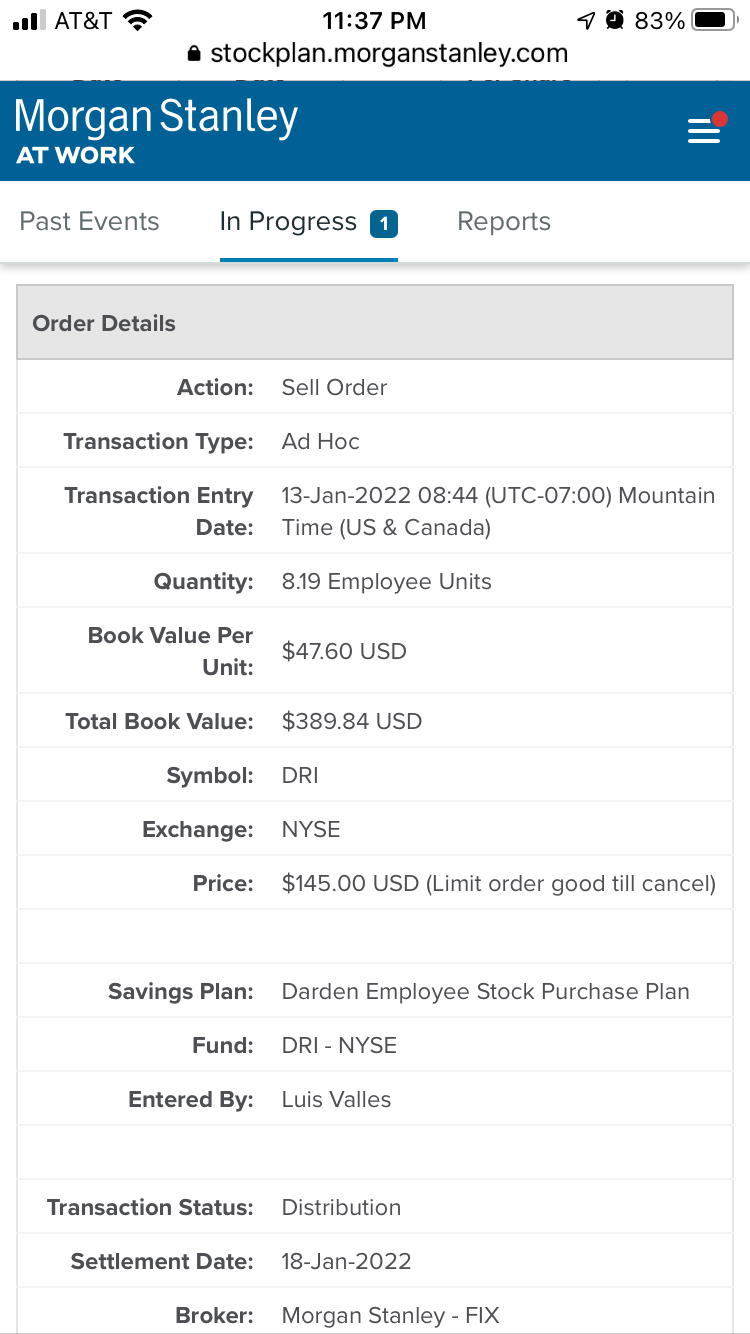Tap the Morgan Stanley At Work logo
The image size is (750, 1334).
156,131
